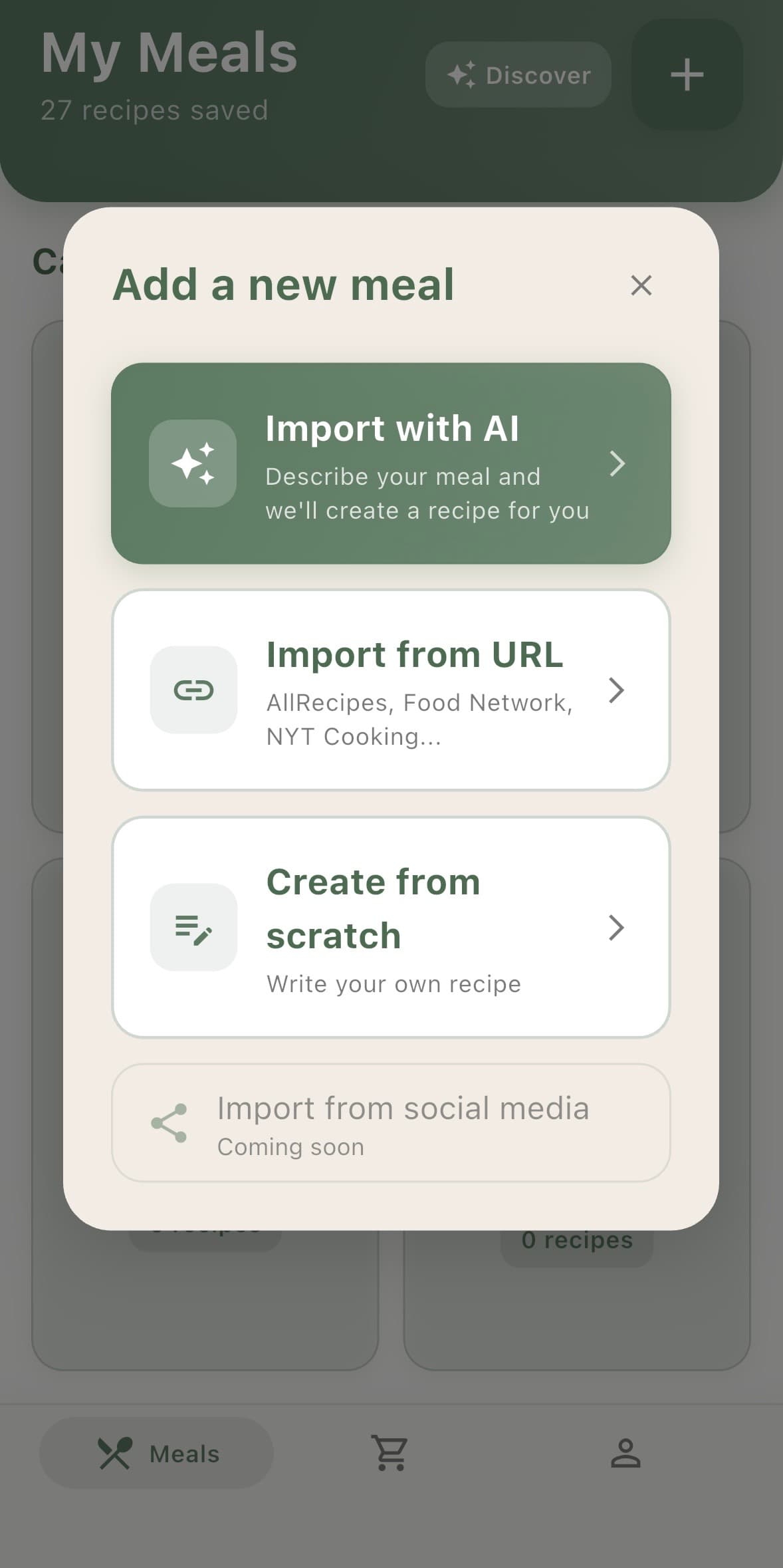
Task: Click the 27 recipes saved text
Action: point(154,110)
